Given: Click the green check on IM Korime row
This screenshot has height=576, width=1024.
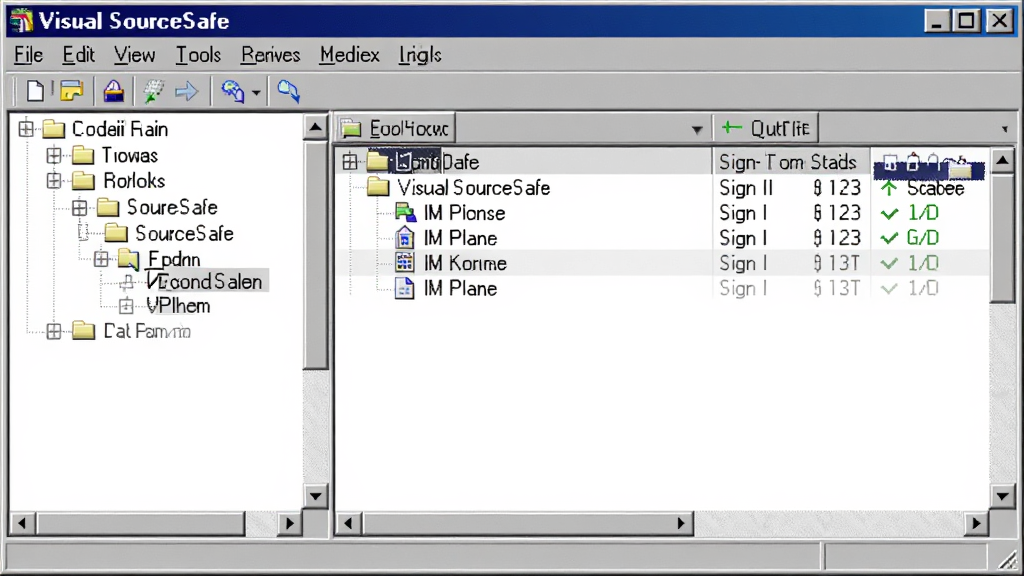Looking at the screenshot, I should click(x=889, y=264).
